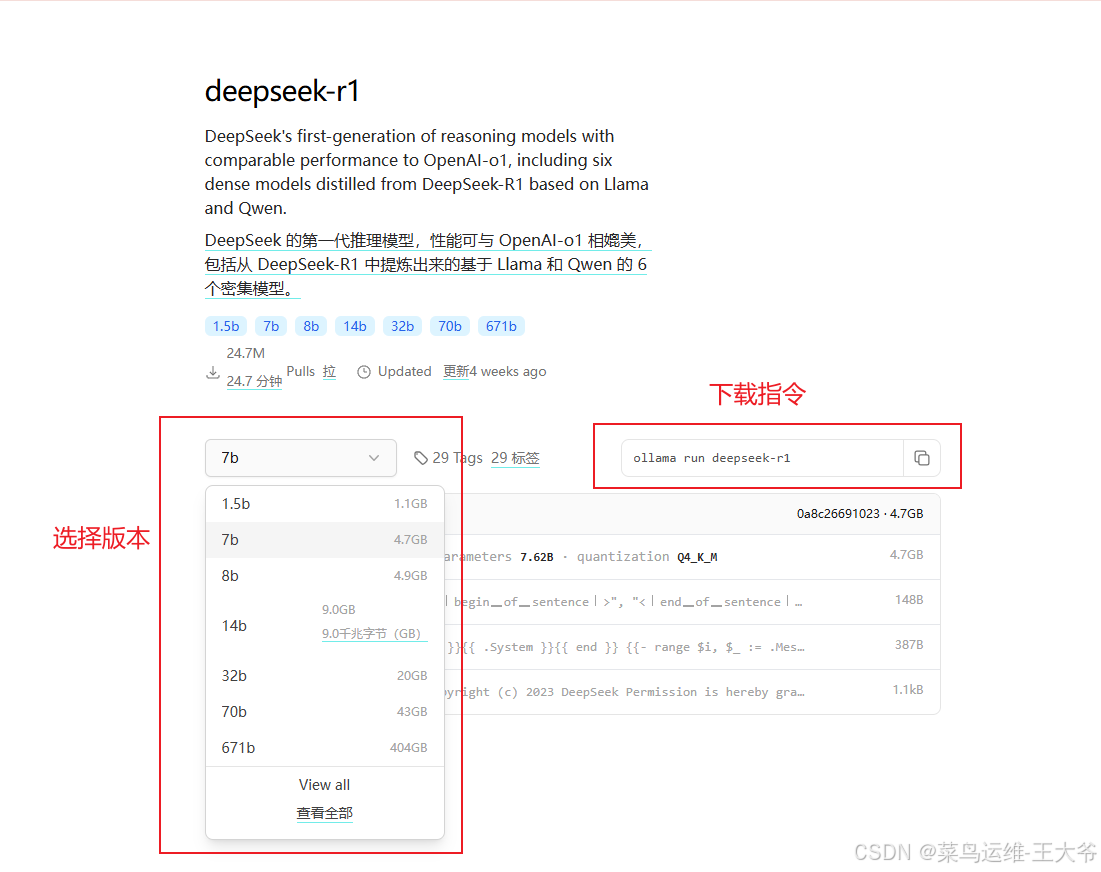Click the download pulls icon
The height and width of the screenshot is (872, 1101).
click(x=213, y=373)
